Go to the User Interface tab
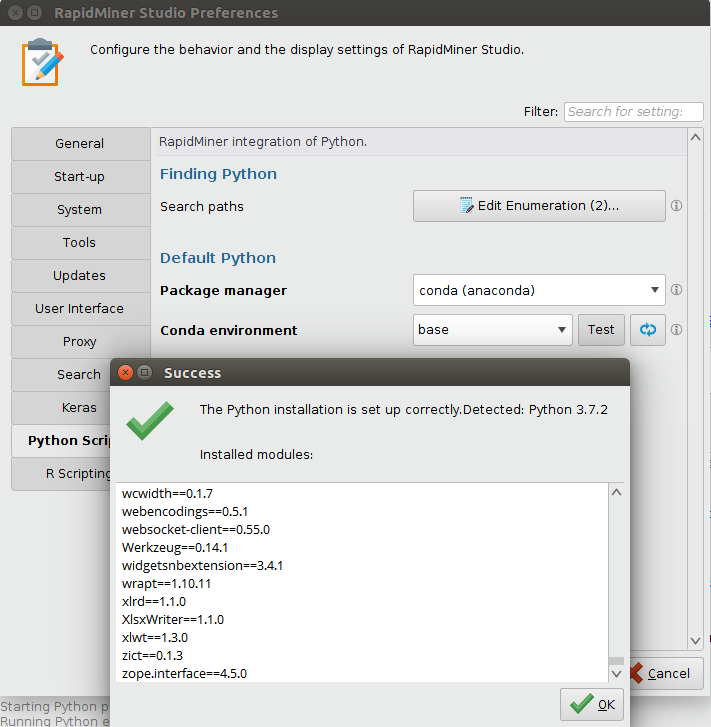The width and height of the screenshot is (711, 727). pyautogui.click(x=80, y=309)
